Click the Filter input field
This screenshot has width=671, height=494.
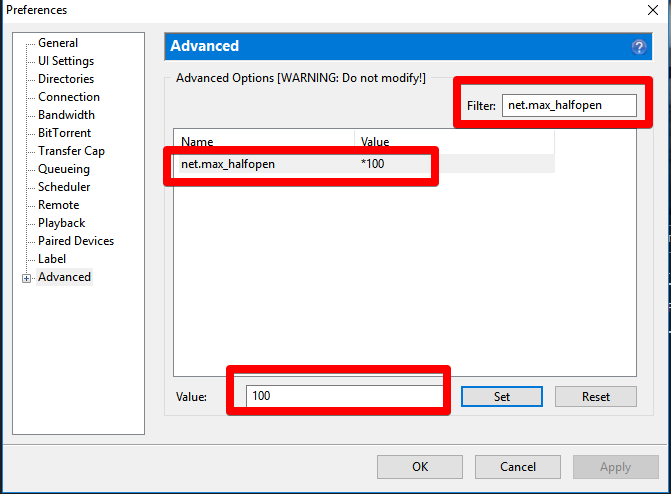(569, 105)
